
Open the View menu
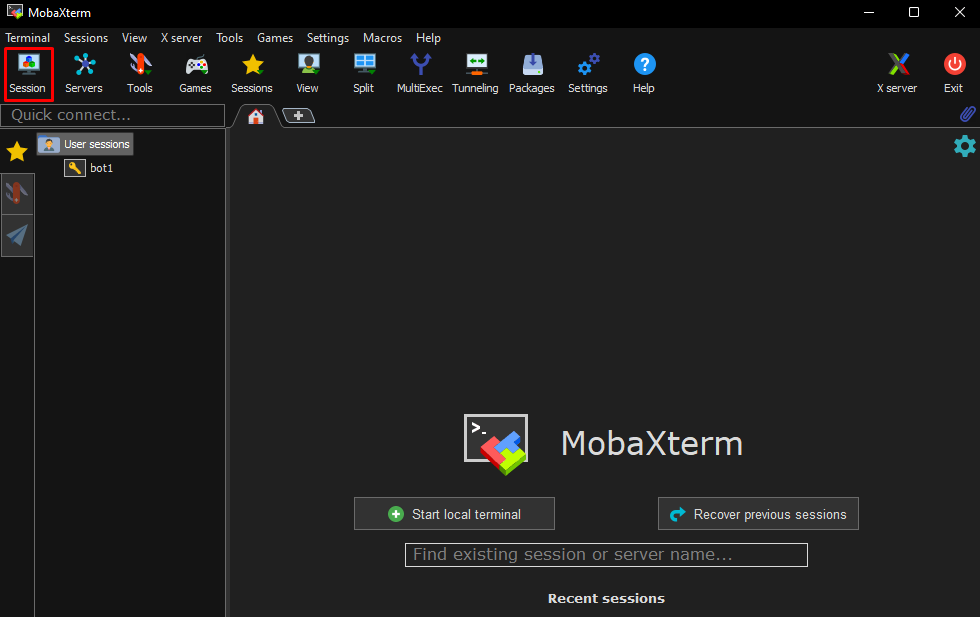[x=134, y=38]
